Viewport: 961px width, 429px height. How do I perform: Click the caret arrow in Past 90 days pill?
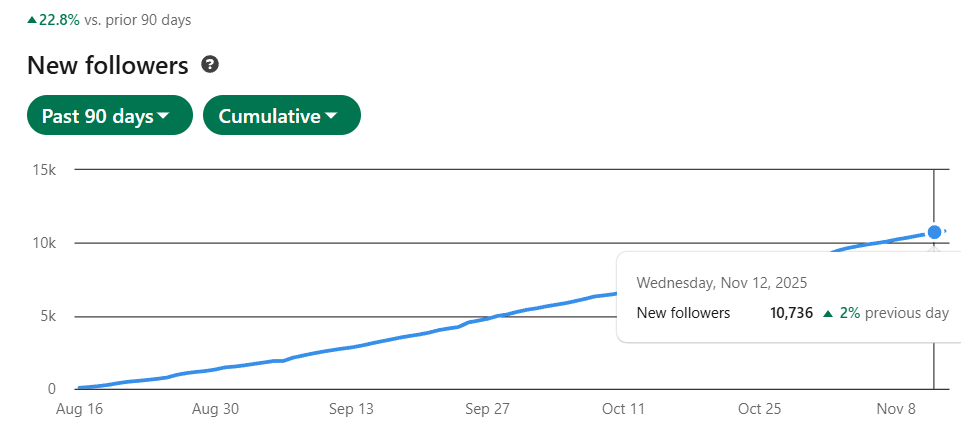(163, 116)
